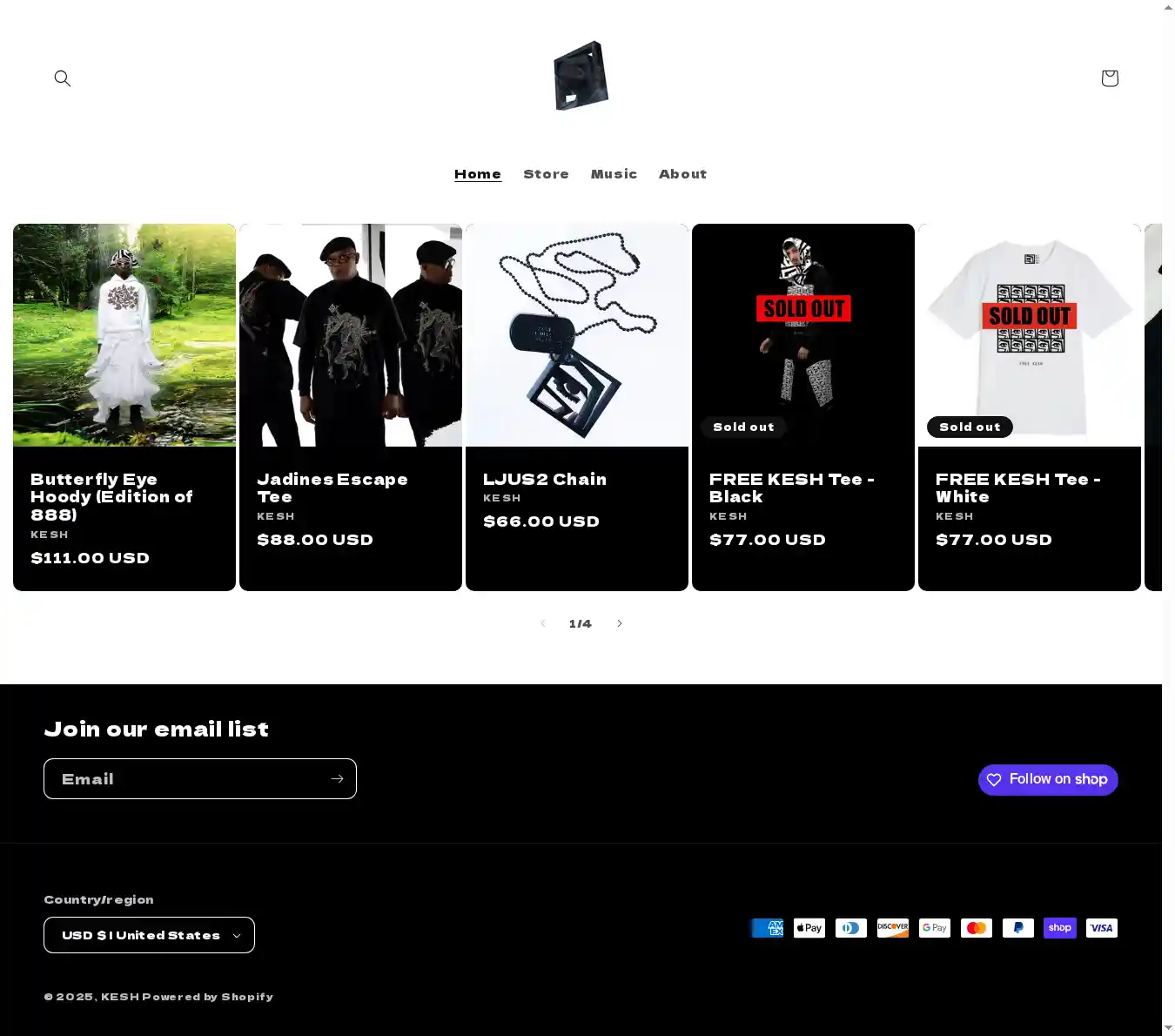Click the Shop Pay payment icon
Viewport: 1175px width, 1036px height.
point(1060,928)
